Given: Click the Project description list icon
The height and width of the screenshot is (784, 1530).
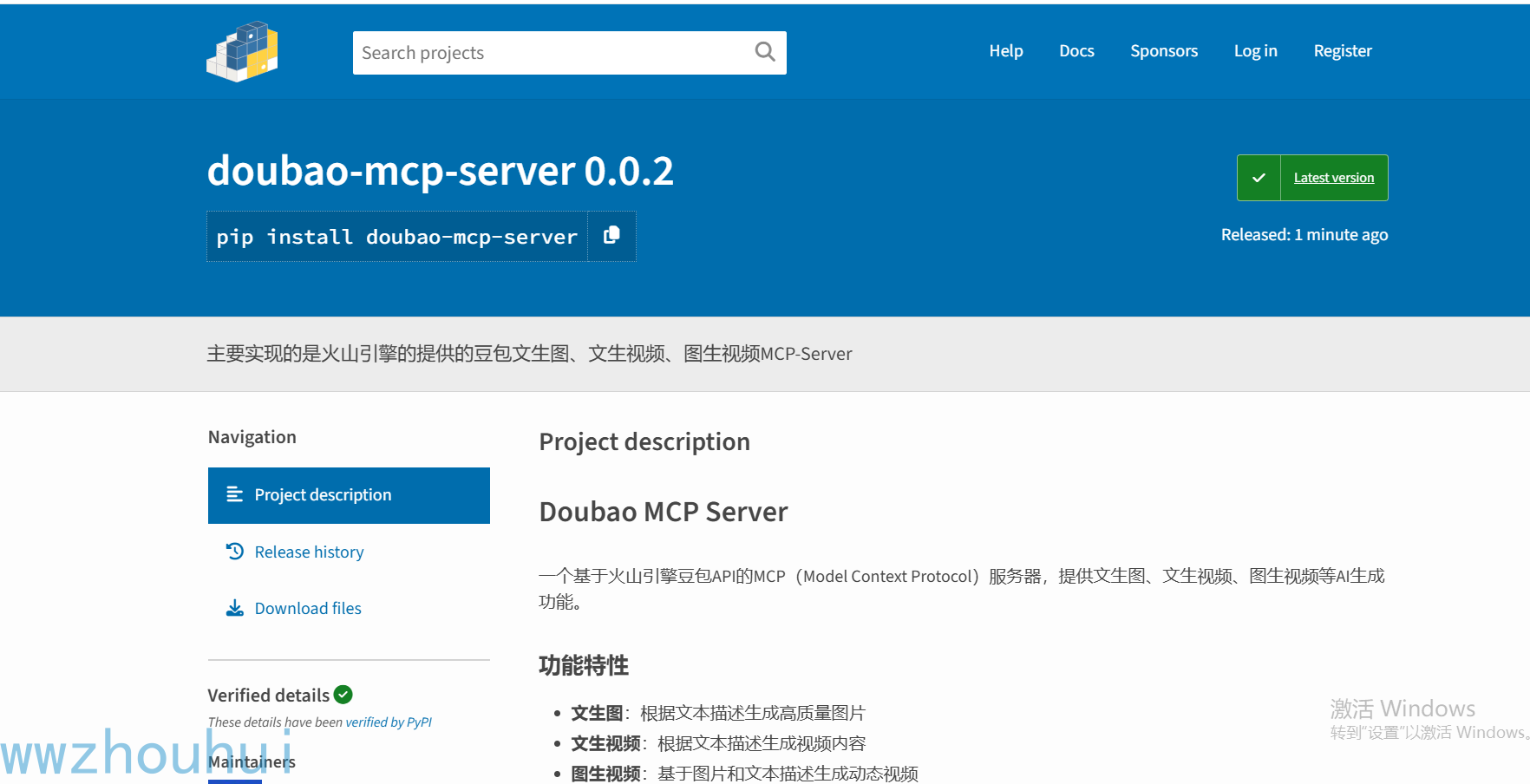Looking at the screenshot, I should (x=234, y=494).
